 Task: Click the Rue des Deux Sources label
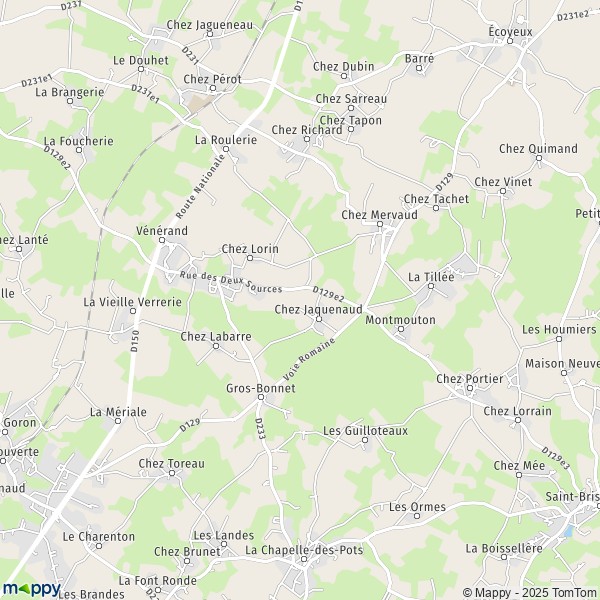click(x=231, y=282)
